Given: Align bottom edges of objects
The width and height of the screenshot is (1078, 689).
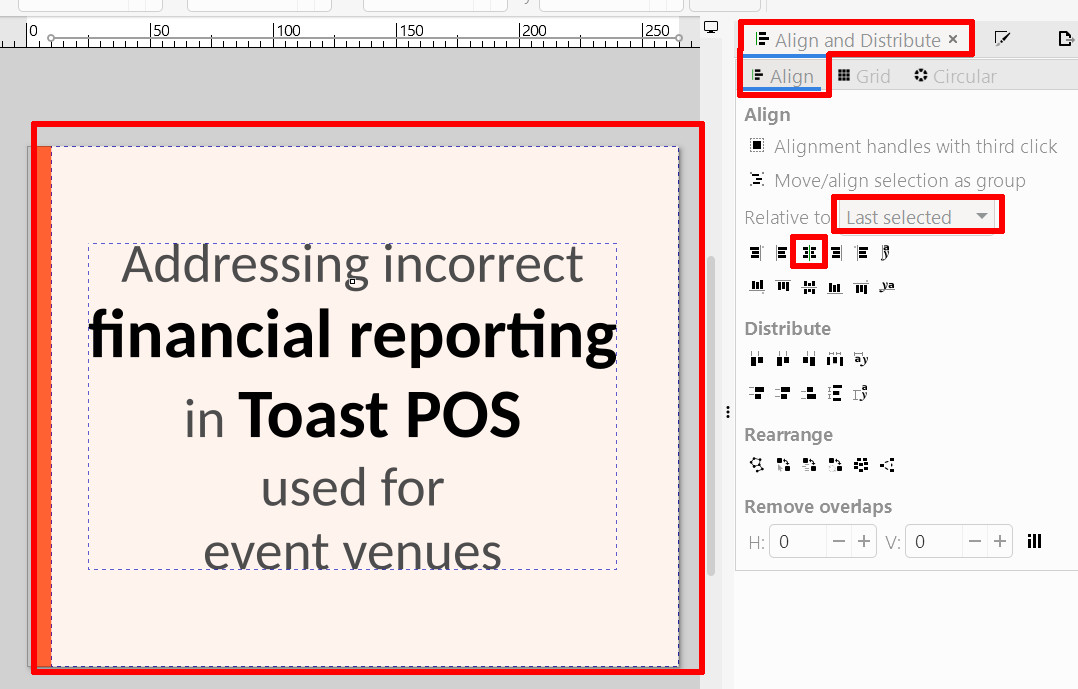Looking at the screenshot, I should [835, 287].
